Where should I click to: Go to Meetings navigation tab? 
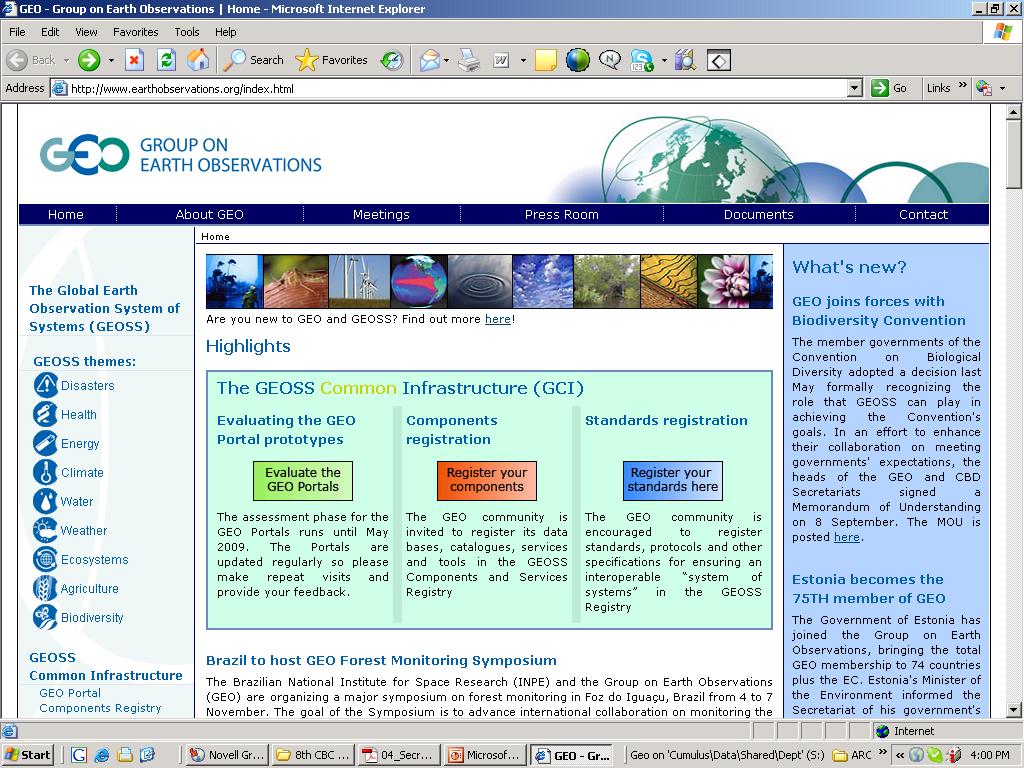click(x=381, y=214)
